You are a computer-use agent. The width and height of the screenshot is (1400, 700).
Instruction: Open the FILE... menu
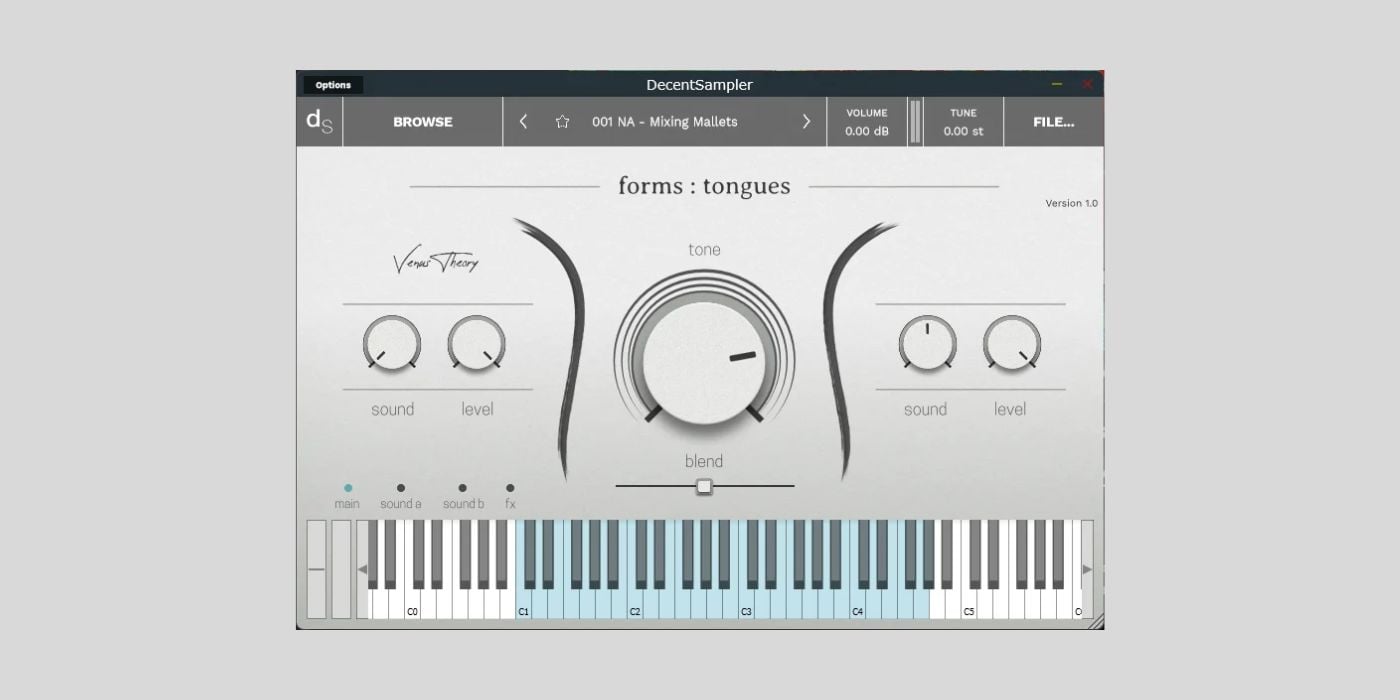pos(1053,121)
